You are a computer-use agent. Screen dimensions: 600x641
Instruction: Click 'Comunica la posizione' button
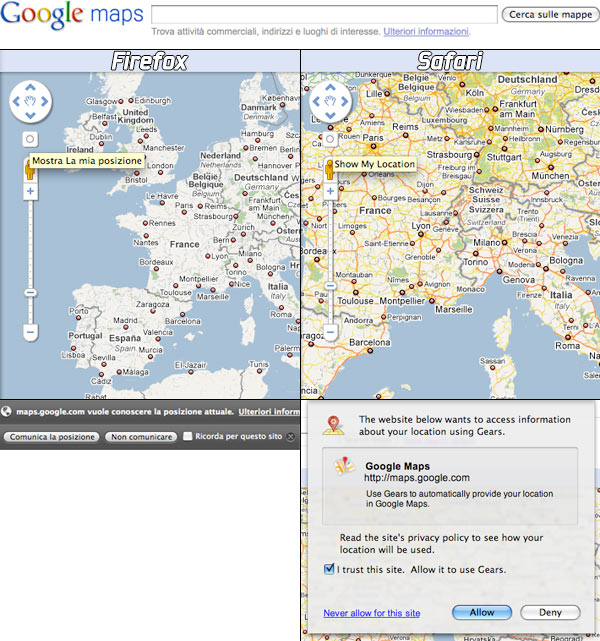(x=50, y=437)
